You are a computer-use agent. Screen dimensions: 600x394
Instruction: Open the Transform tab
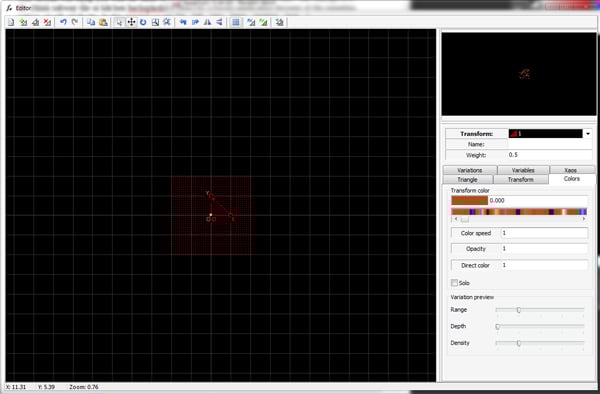pos(520,179)
